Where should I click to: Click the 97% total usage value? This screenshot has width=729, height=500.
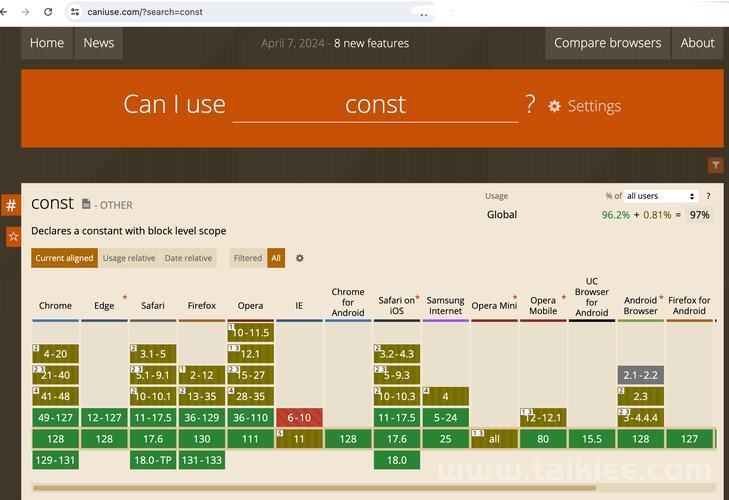(x=699, y=215)
